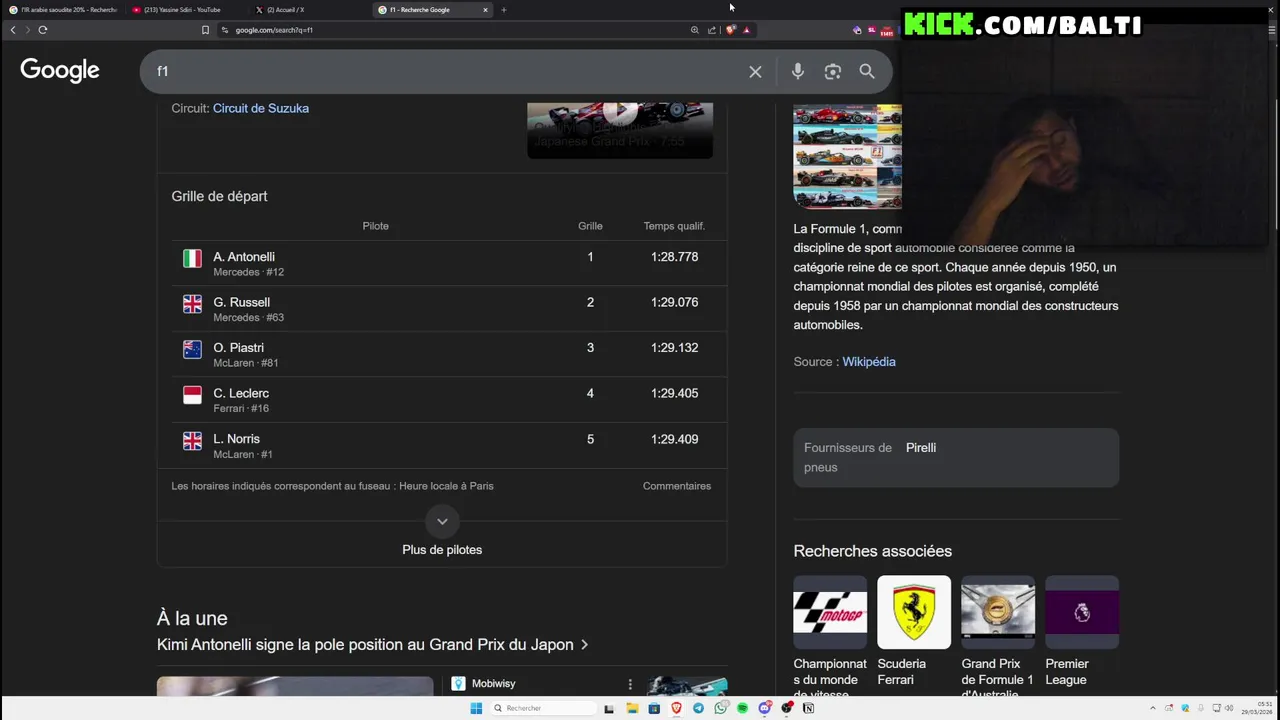This screenshot has width=1280, height=720.
Task: Open zoom control in address bar
Action: coord(695,30)
